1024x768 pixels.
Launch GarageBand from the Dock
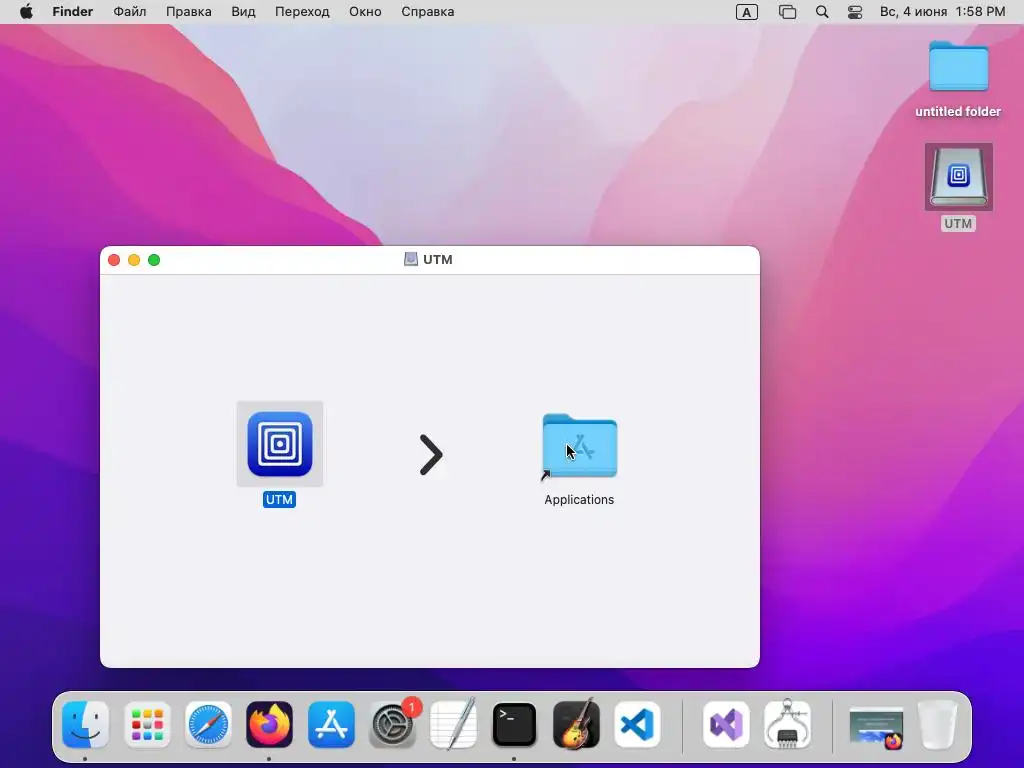(575, 724)
